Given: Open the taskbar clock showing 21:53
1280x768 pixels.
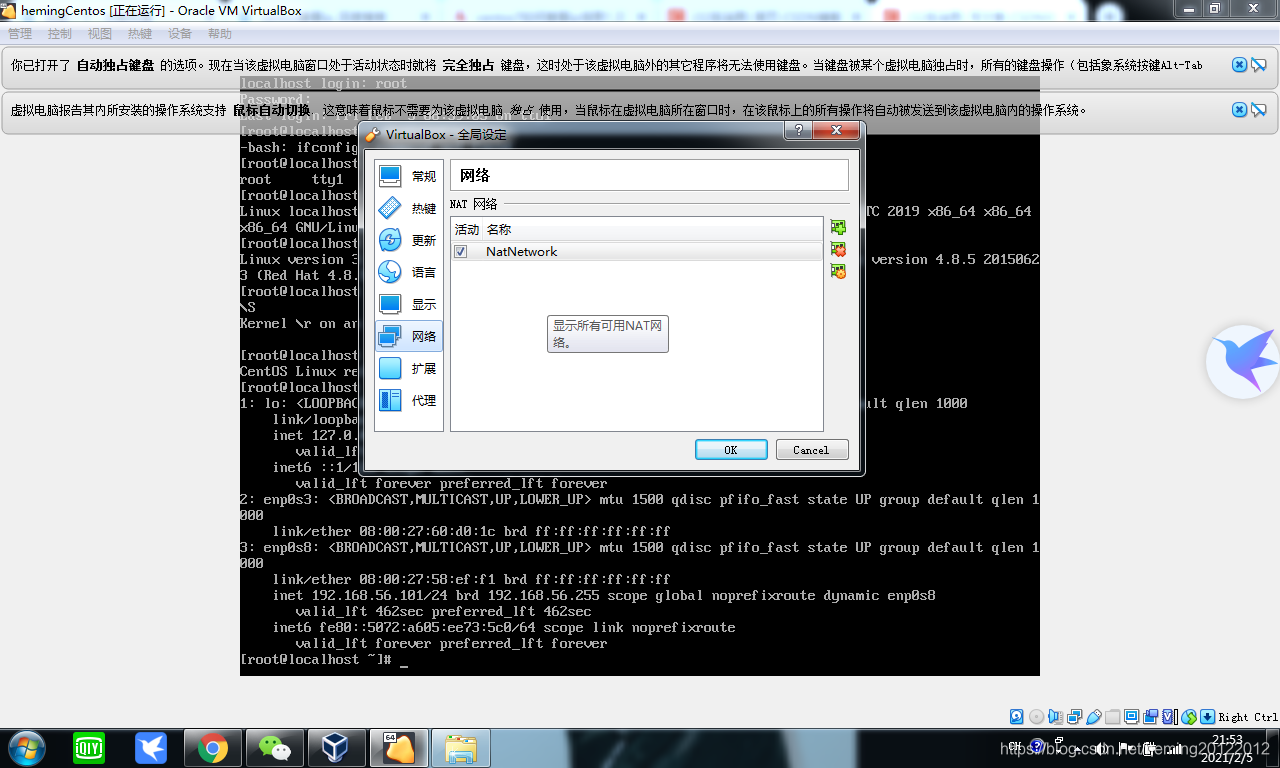Looking at the screenshot, I should (1227, 749).
